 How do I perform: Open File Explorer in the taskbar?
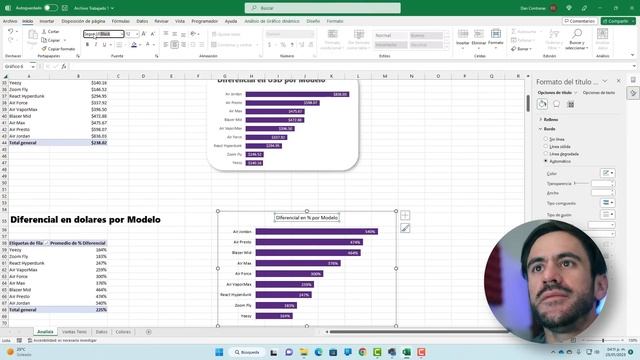[303, 352]
